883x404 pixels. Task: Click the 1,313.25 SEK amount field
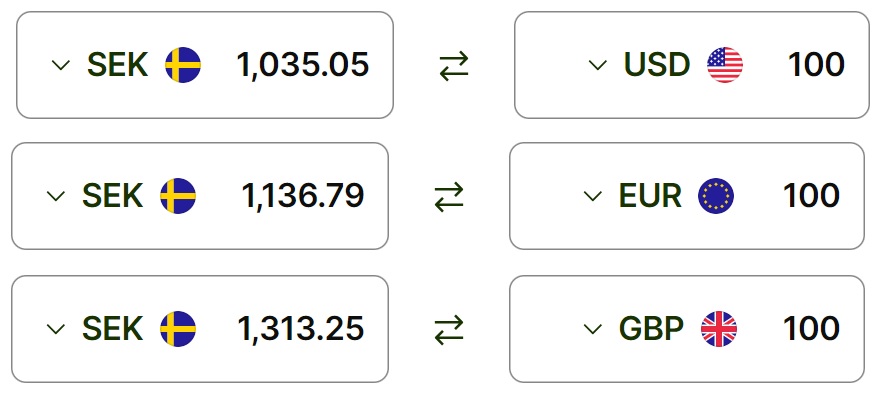301,328
